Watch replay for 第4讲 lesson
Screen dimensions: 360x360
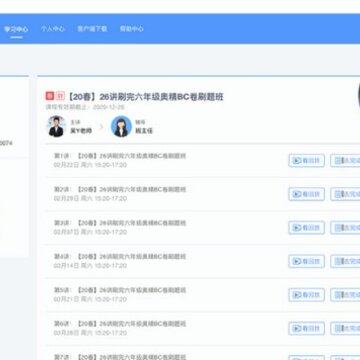pyautogui.click(x=306, y=261)
